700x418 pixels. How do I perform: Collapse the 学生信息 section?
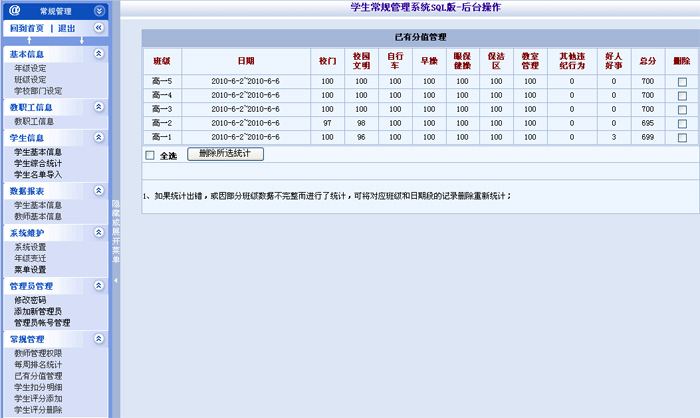98,137
